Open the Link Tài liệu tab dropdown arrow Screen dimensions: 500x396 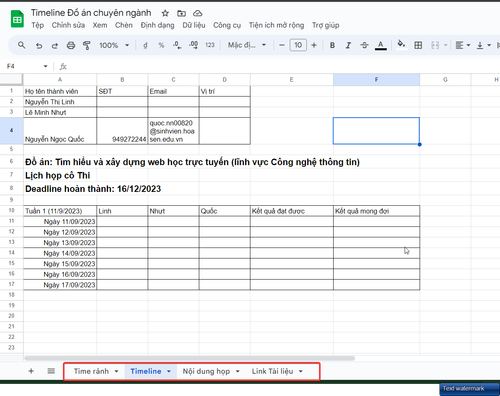click(x=301, y=371)
